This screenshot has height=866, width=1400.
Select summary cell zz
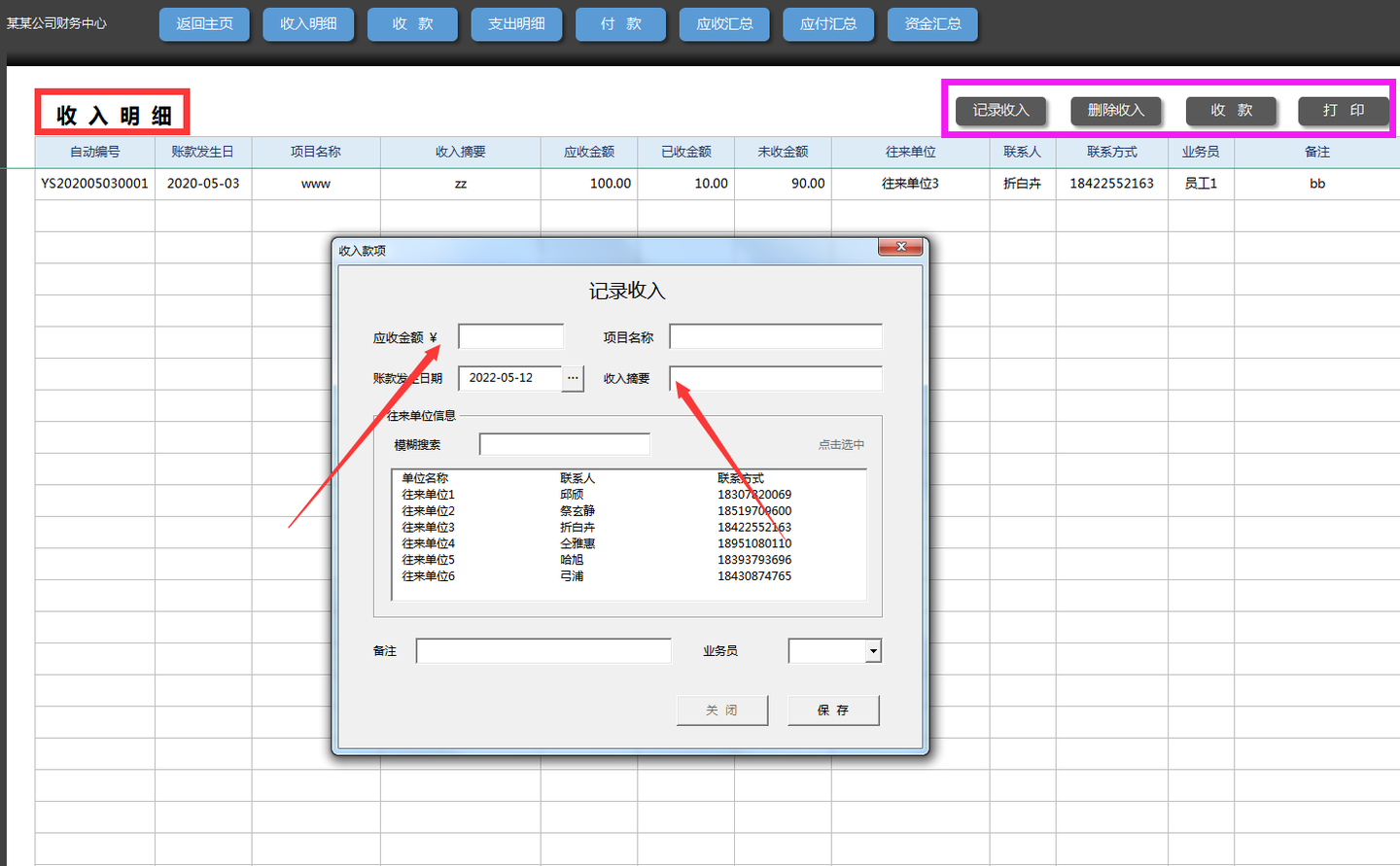click(461, 184)
